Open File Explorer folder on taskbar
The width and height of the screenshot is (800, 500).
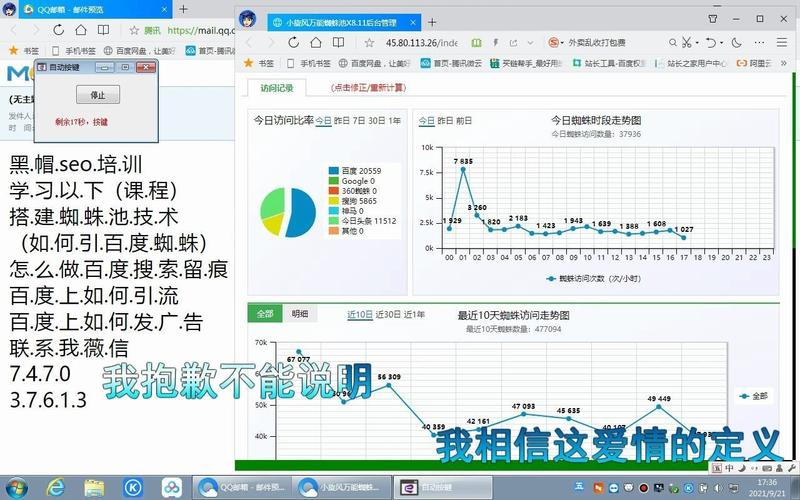pyautogui.click(x=94, y=488)
